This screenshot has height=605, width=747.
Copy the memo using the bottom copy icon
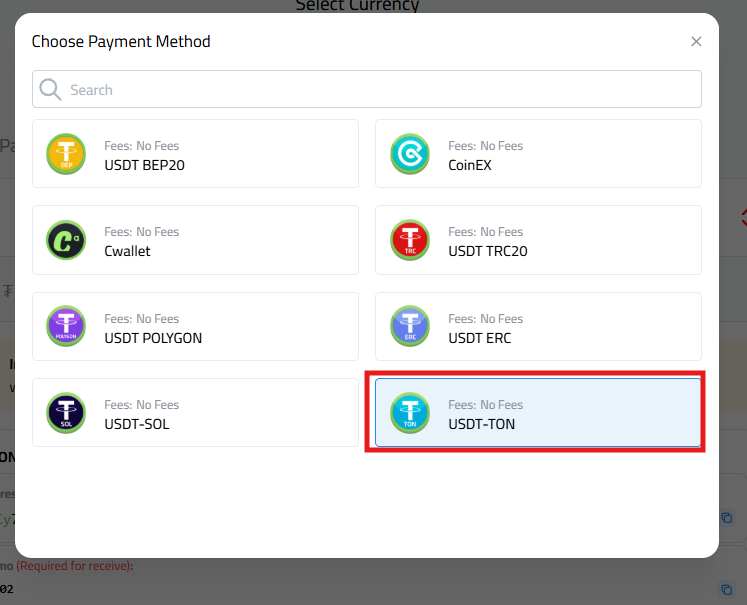(726, 589)
